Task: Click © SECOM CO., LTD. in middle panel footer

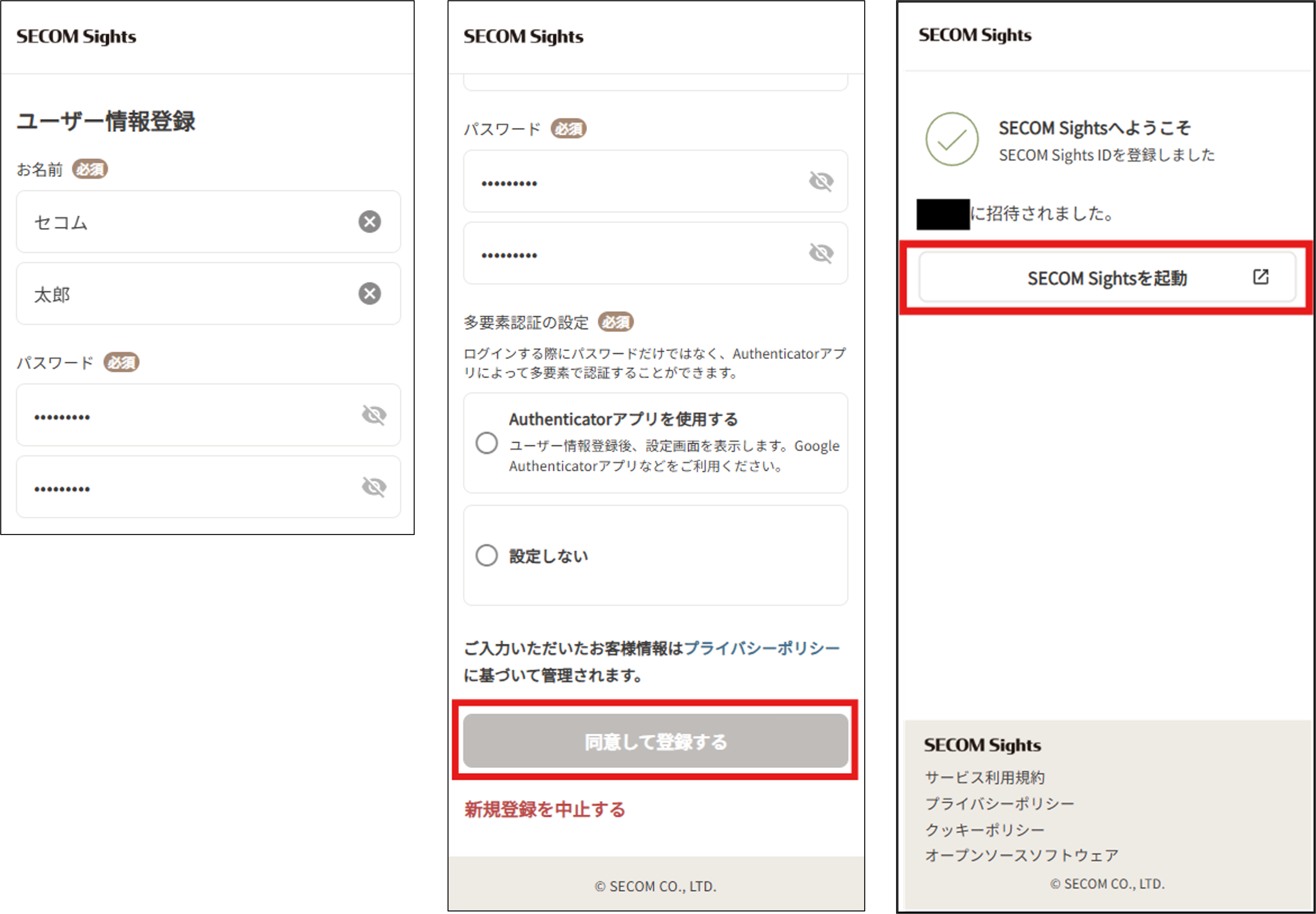Action: pos(655,887)
